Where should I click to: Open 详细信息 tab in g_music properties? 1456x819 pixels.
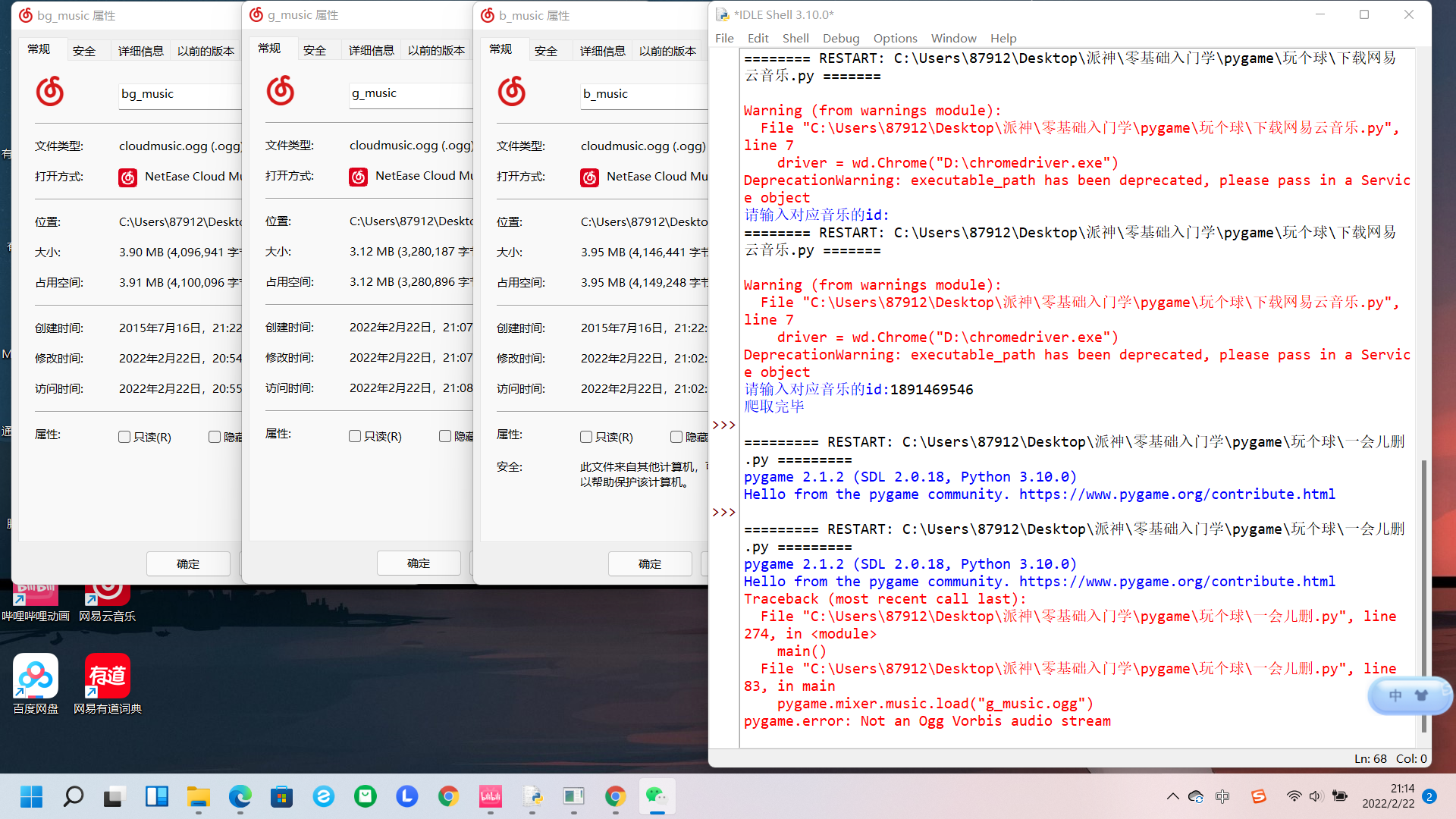372,50
